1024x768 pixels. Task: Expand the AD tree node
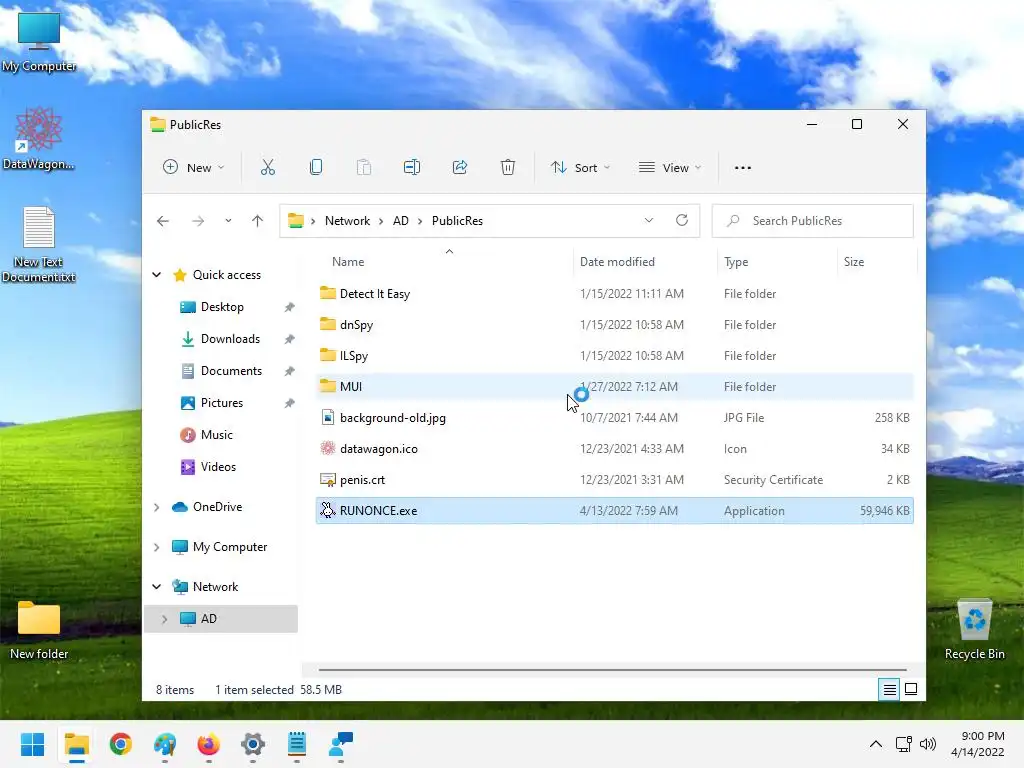[x=165, y=618]
